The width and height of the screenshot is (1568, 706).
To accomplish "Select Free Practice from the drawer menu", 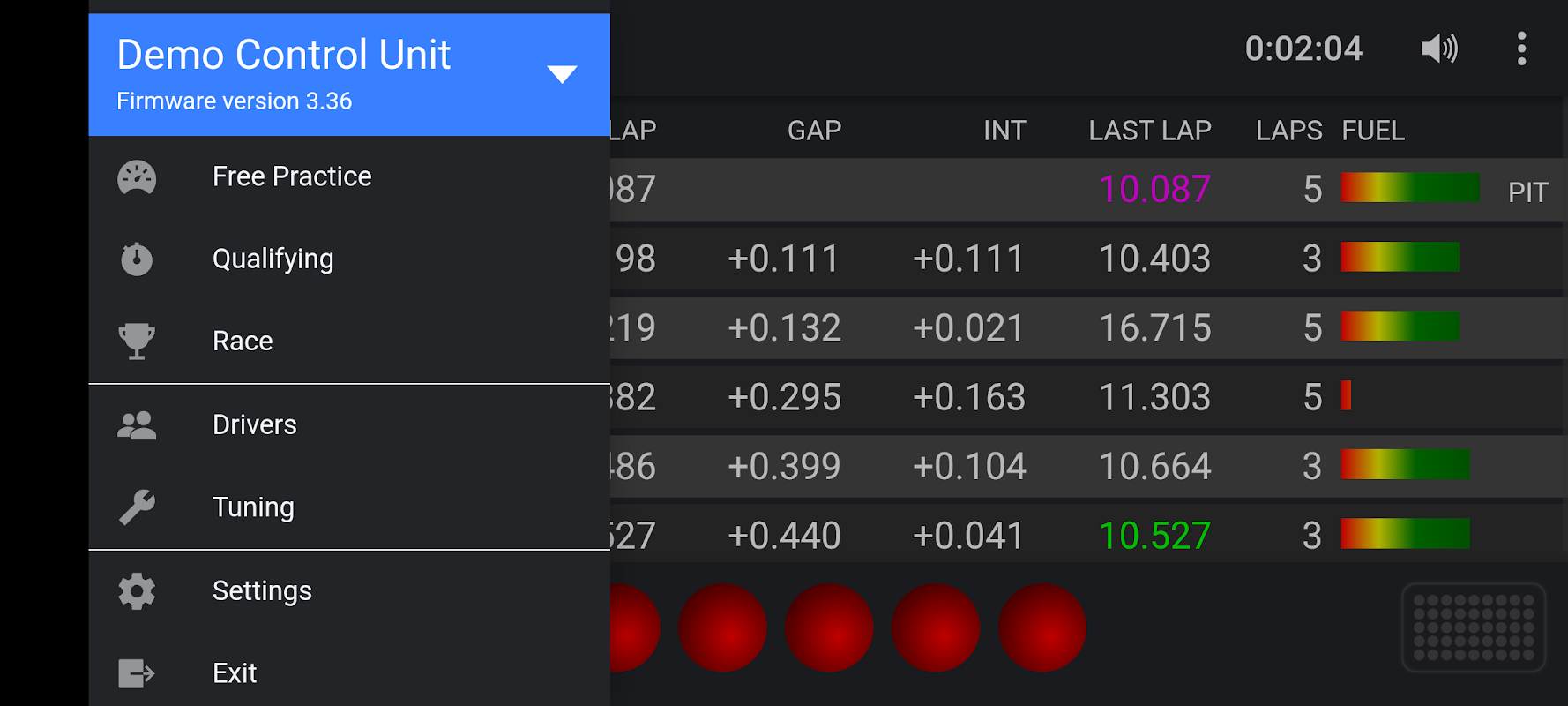I will click(292, 176).
